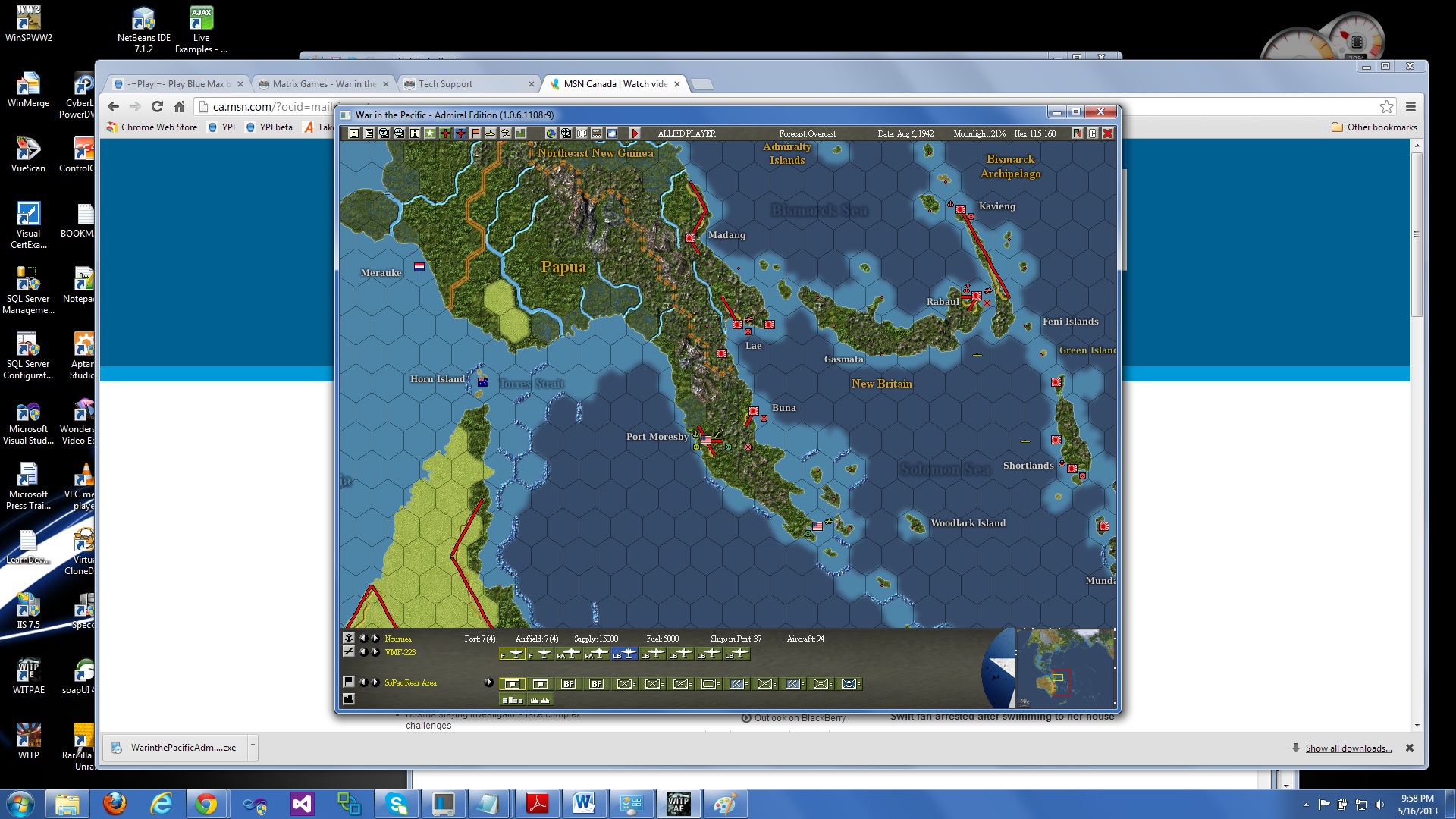
Task: Click Port Moresby label on the map
Action: (x=657, y=437)
